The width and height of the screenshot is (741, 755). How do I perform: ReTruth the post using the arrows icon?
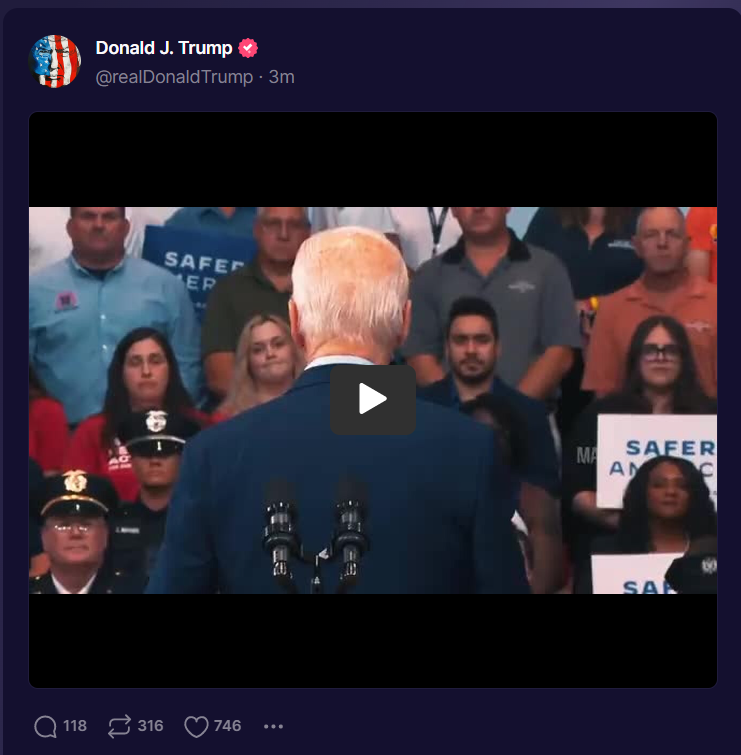pyautogui.click(x=119, y=726)
